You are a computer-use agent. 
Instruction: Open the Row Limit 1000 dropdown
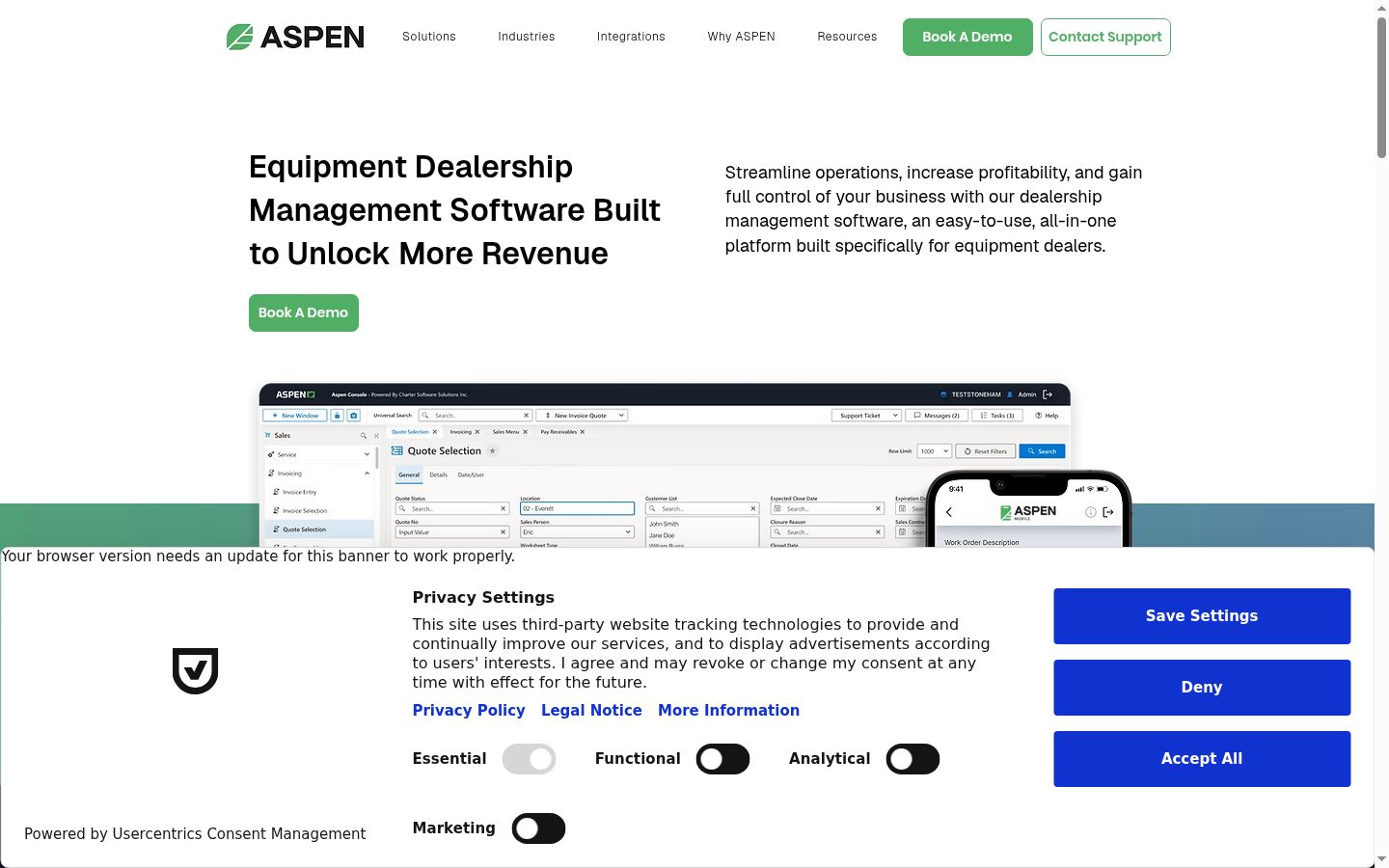tap(934, 451)
